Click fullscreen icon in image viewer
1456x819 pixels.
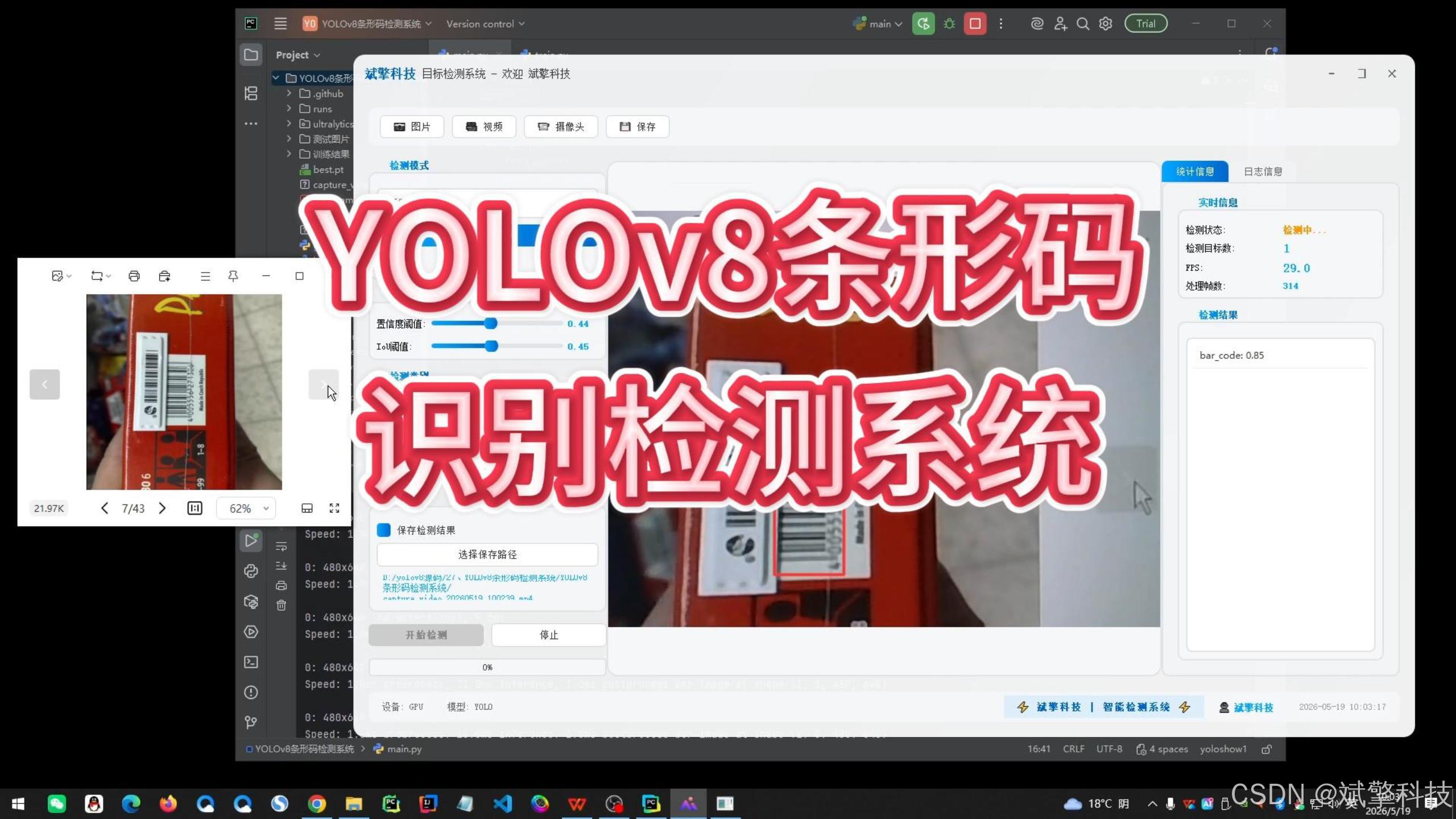click(334, 508)
